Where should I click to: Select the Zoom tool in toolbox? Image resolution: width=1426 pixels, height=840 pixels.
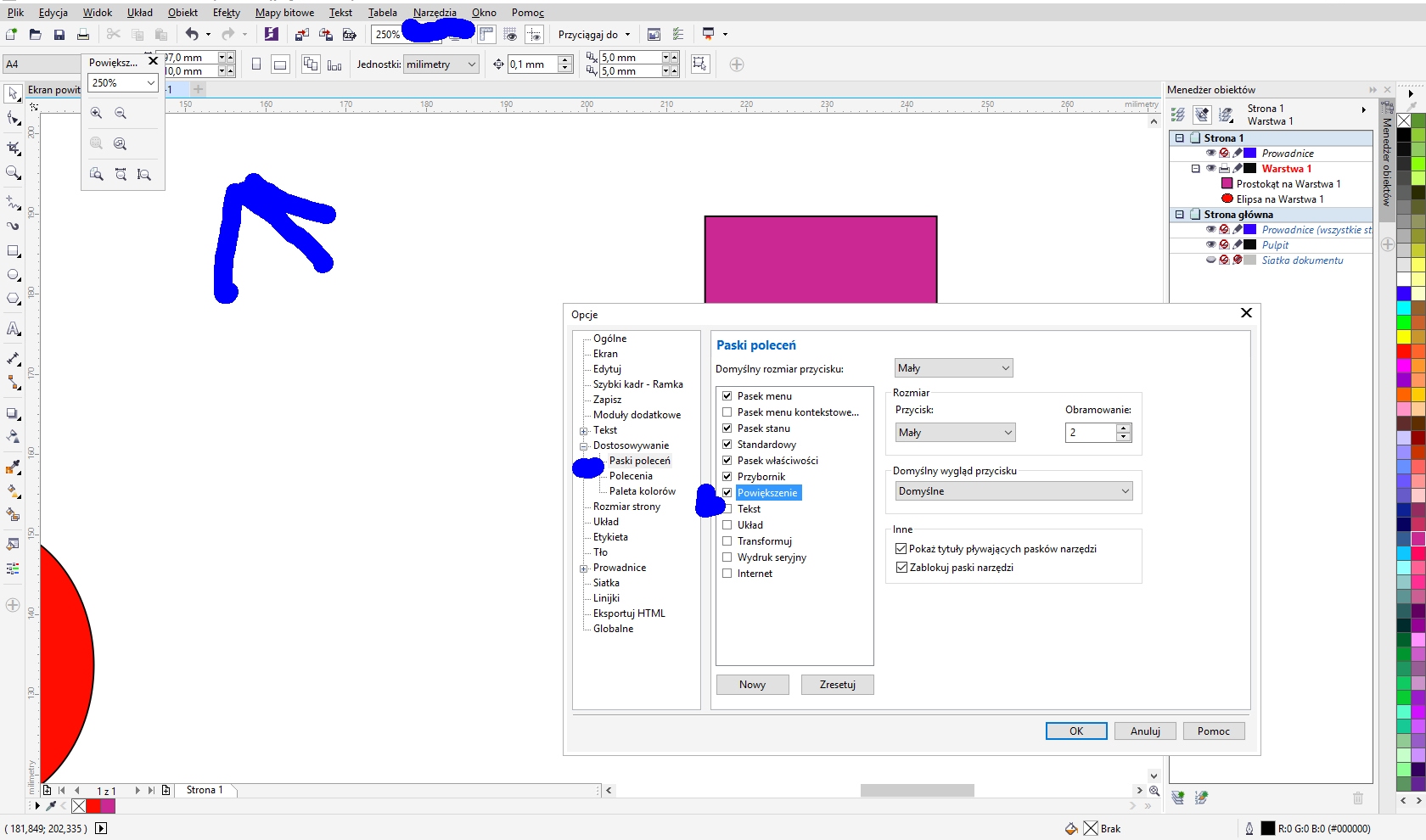click(x=14, y=173)
